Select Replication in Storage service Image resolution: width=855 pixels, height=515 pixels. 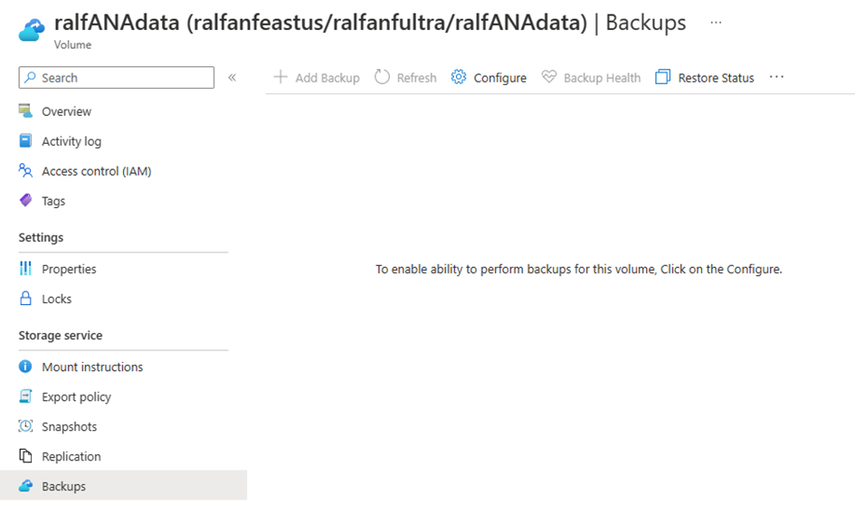point(71,457)
